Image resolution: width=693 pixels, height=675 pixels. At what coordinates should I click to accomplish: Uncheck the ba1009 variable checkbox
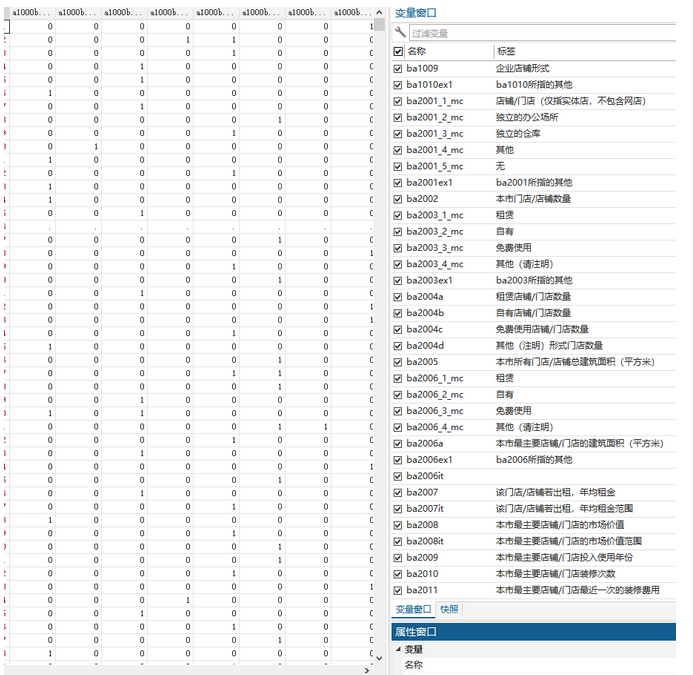pyautogui.click(x=399, y=68)
